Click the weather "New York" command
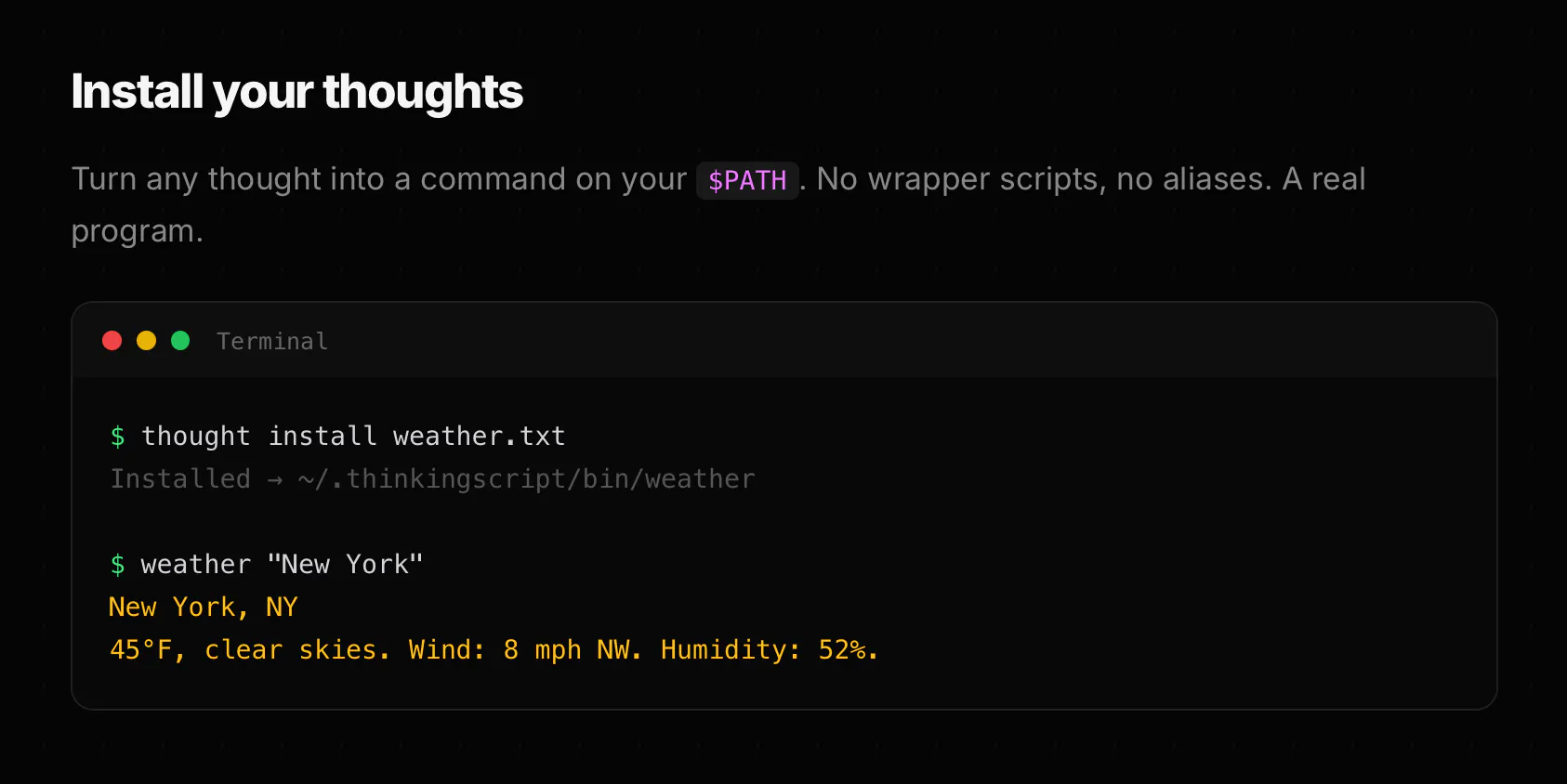The height and width of the screenshot is (784, 1567). (283, 565)
